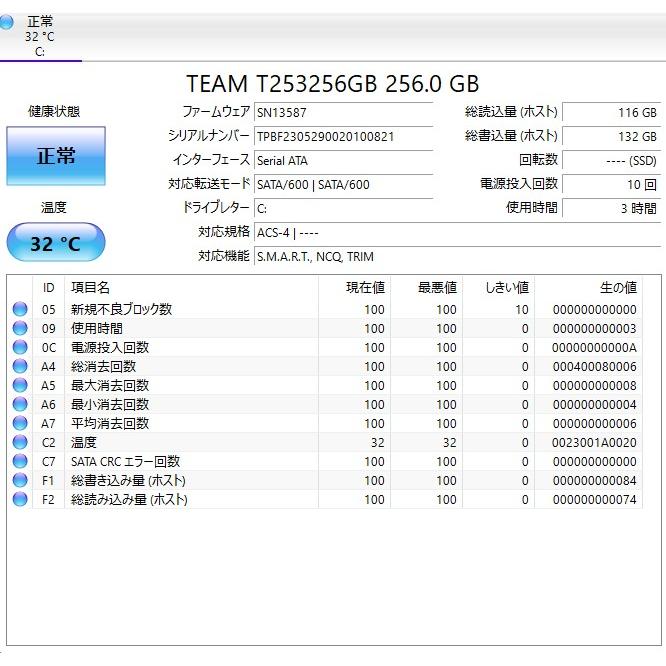
Task: Click total host reads value 116 GB
Action: click(x=612, y=113)
